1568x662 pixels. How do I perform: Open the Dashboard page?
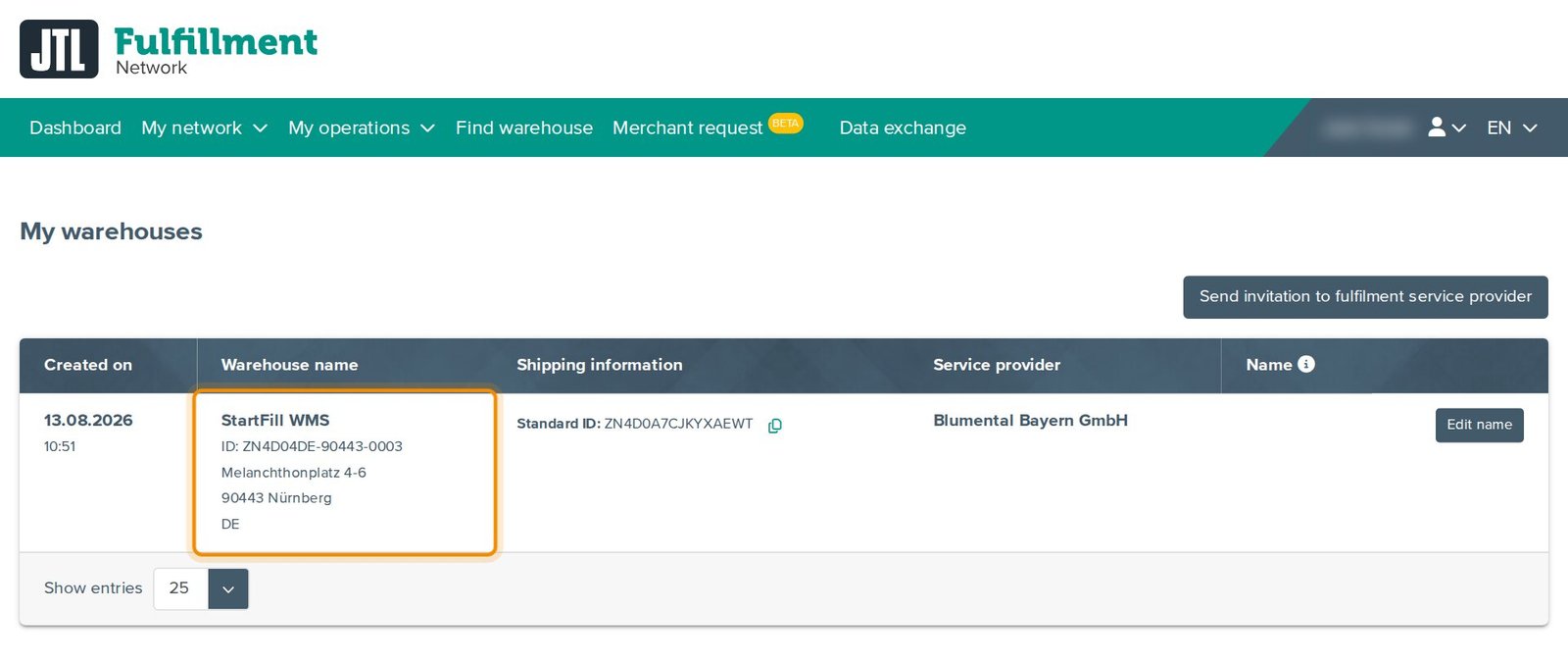tap(75, 127)
